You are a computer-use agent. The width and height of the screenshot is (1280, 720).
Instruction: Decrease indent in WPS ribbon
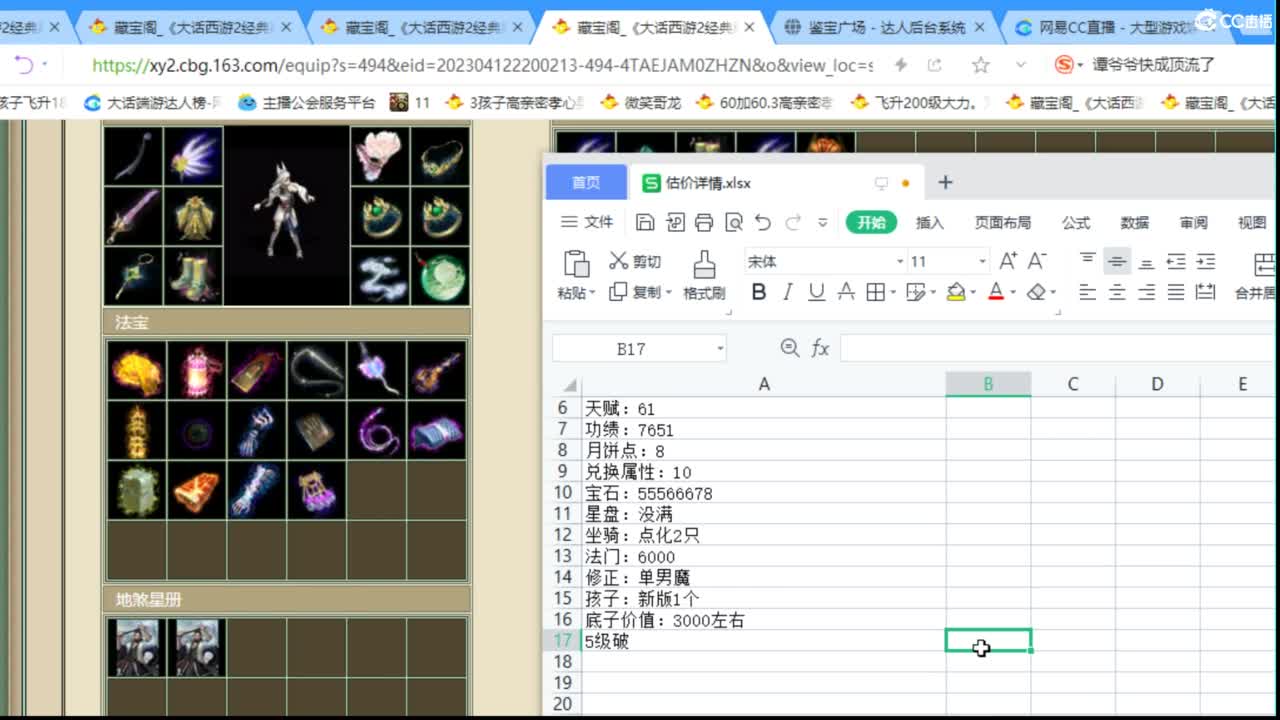[1176, 261]
